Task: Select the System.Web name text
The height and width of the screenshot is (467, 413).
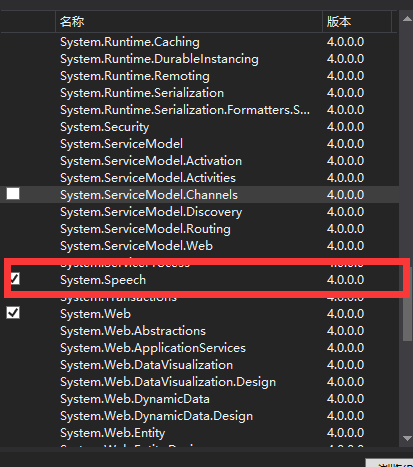Action: tap(96, 314)
